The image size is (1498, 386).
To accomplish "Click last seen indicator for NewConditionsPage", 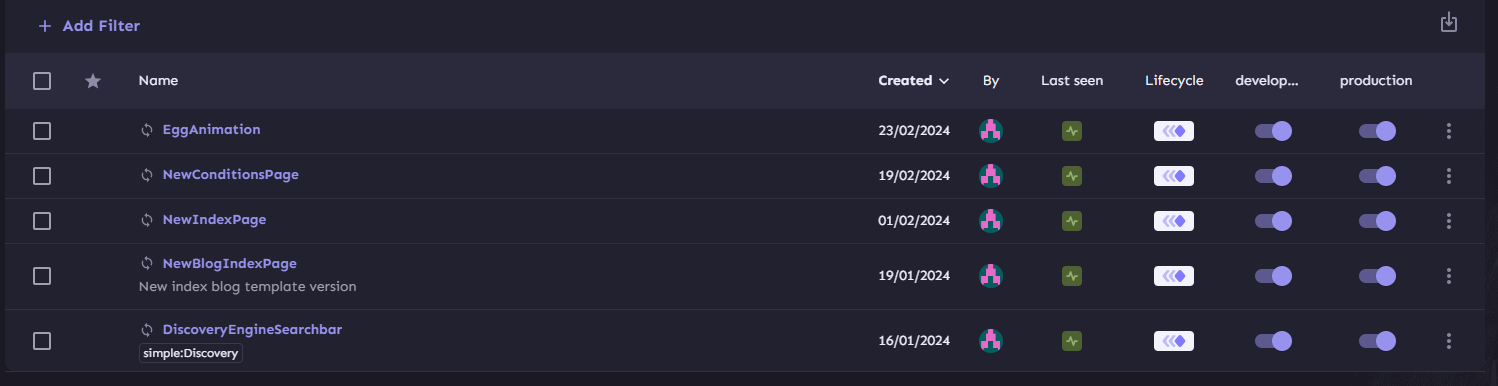I will pos(1072,176).
